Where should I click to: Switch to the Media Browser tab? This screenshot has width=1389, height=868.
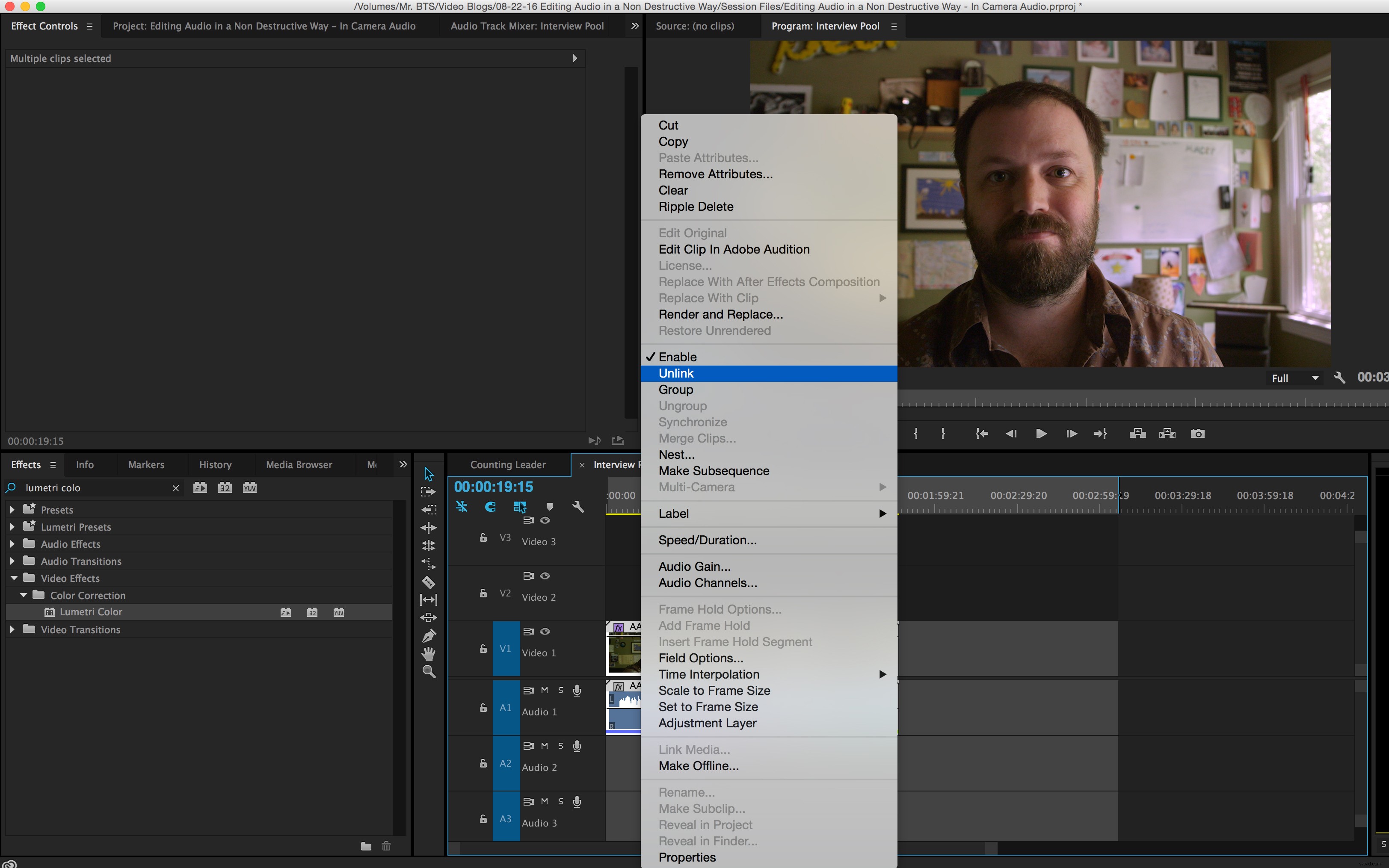point(299,464)
